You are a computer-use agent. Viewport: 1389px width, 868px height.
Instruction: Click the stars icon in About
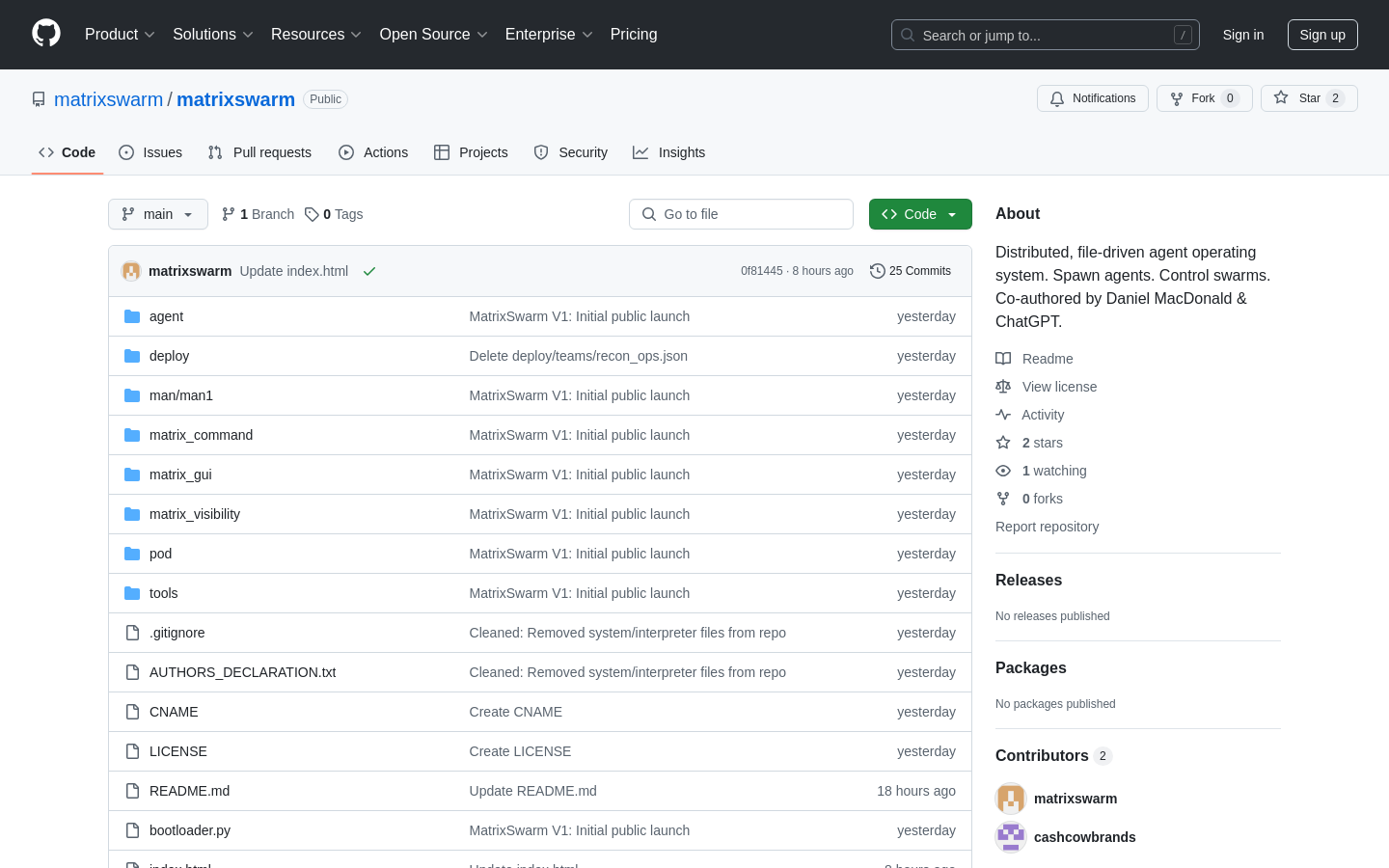click(1003, 443)
